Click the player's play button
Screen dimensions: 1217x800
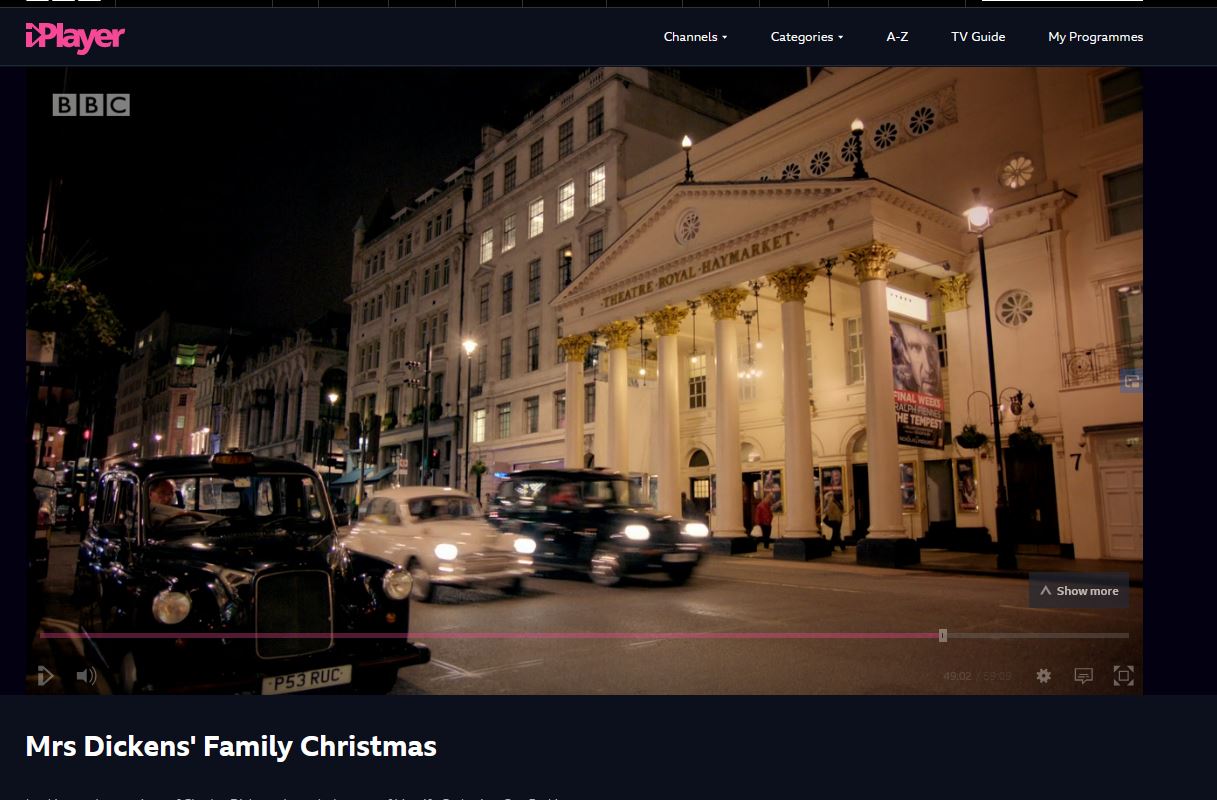coord(46,676)
